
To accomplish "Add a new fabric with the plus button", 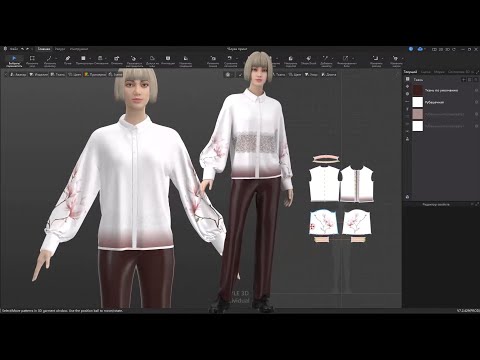I will [x=464, y=79].
